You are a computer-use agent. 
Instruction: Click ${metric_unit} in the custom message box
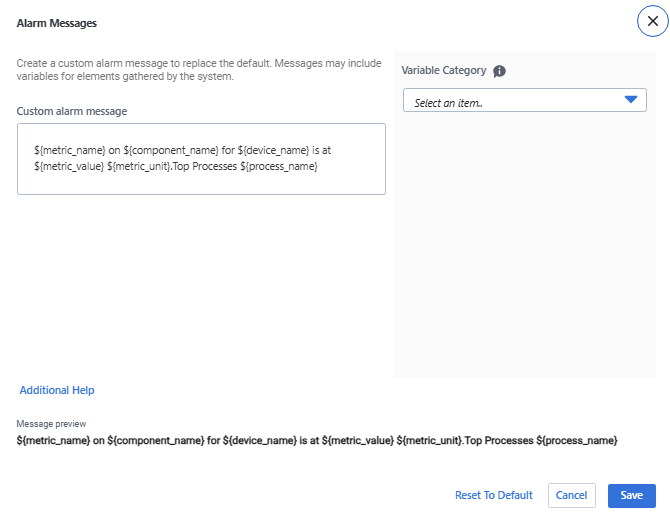tap(141, 166)
